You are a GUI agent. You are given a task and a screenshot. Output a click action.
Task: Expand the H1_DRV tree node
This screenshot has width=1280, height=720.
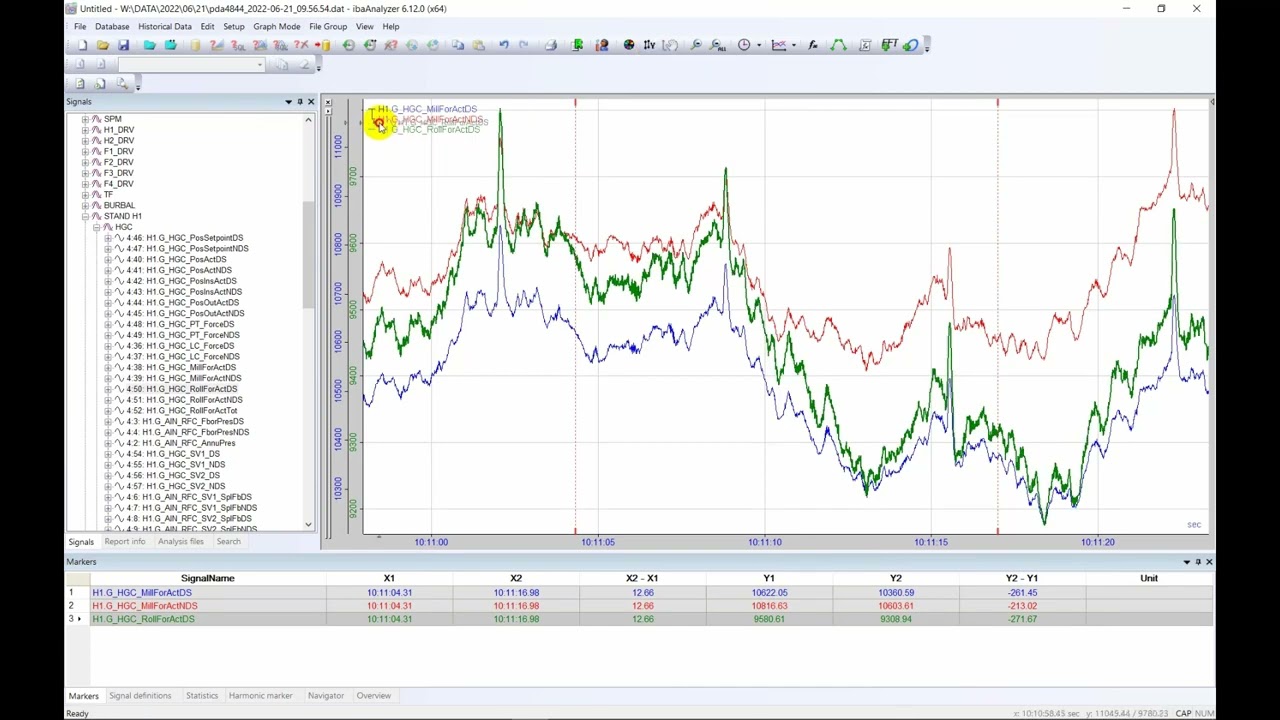pos(85,130)
